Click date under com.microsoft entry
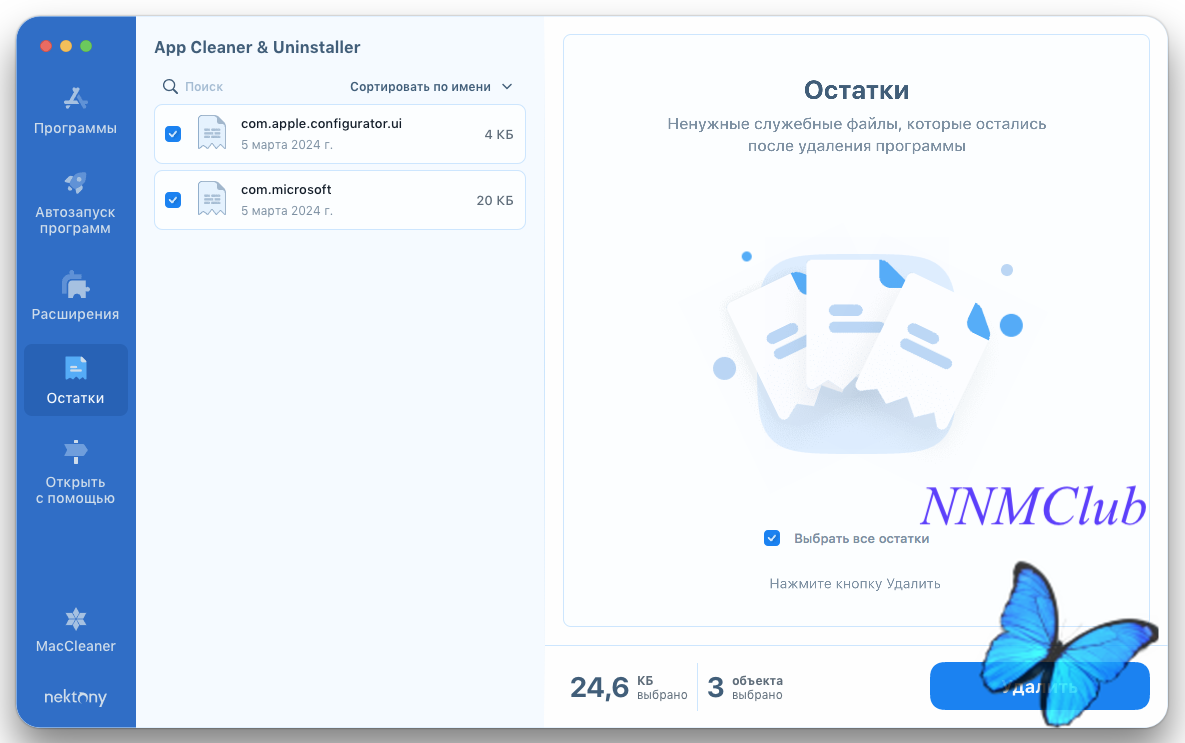The image size is (1185, 743). [286, 211]
